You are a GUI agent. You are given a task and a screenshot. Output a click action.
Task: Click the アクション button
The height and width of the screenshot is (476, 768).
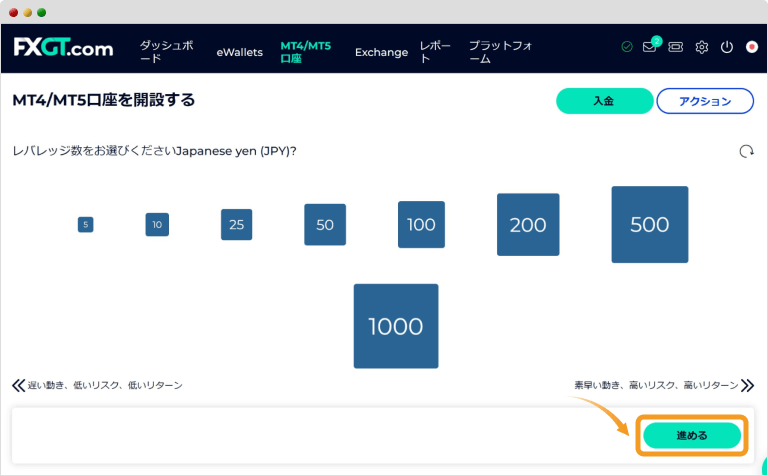[705, 101]
